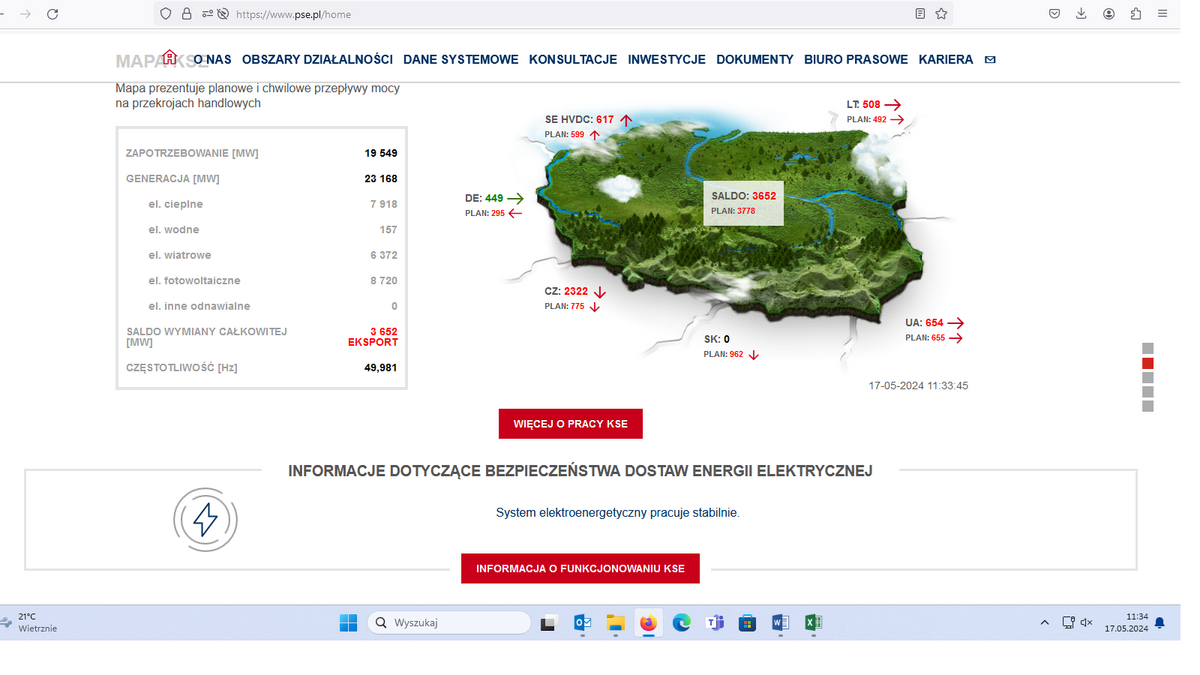Bookmark this page with the star icon

click(x=941, y=14)
